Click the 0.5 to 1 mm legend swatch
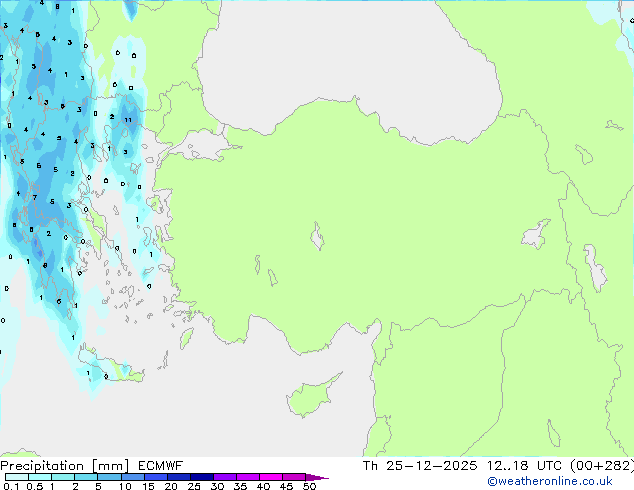This screenshot has height=490, width=634. [x=40, y=477]
